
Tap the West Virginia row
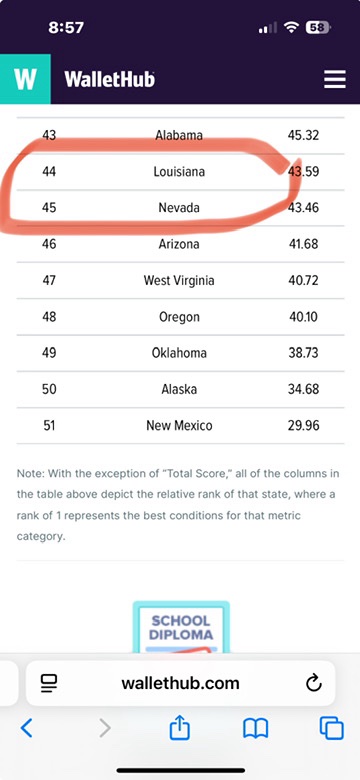tap(180, 281)
